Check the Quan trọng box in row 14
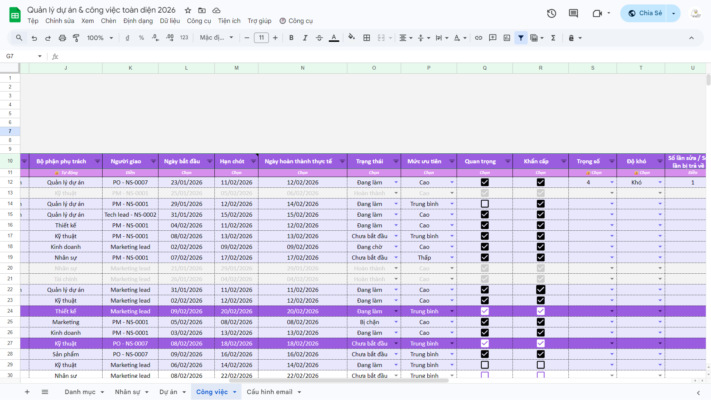 (x=485, y=204)
